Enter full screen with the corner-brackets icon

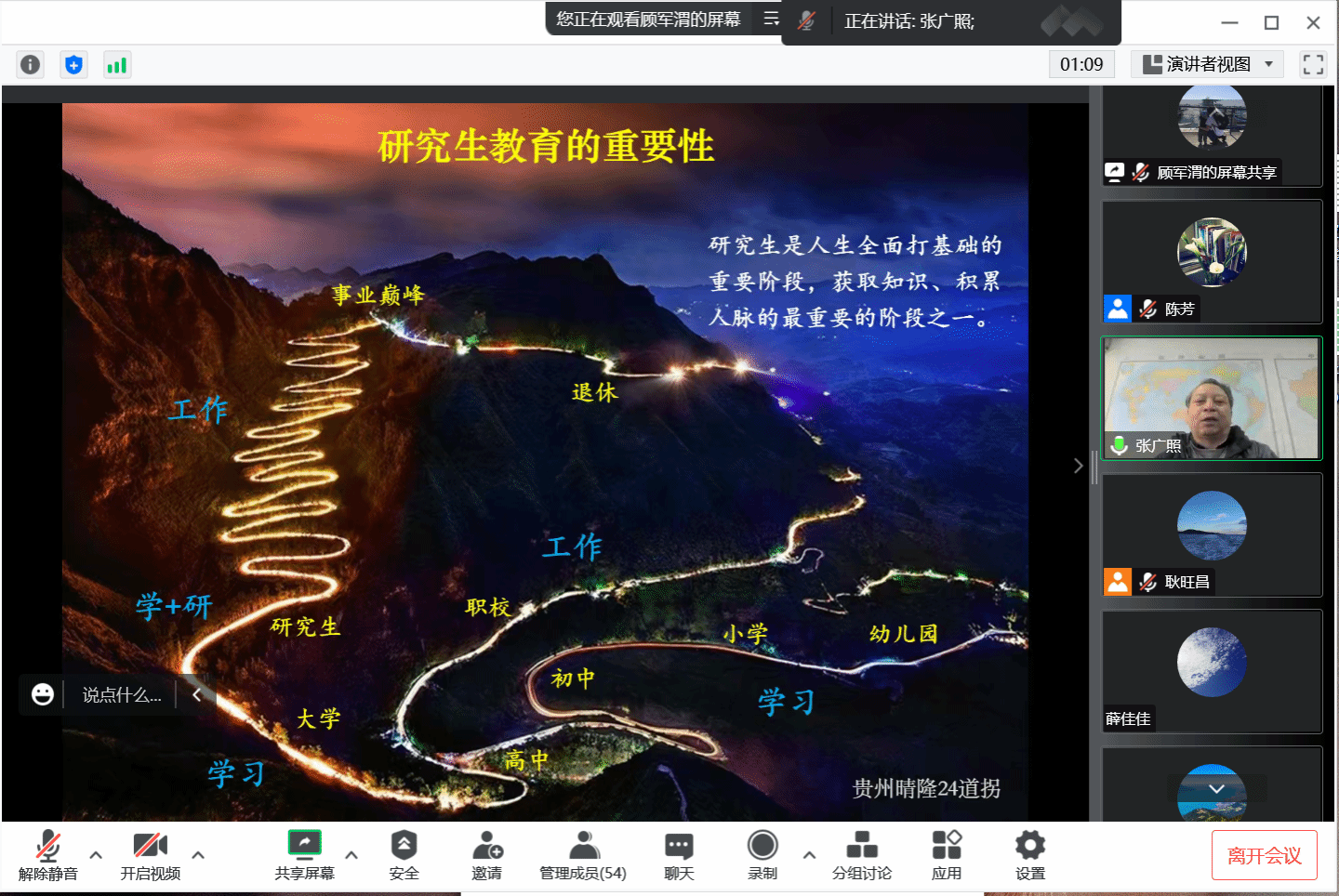pyautogui.click(x=1313, y=64)
